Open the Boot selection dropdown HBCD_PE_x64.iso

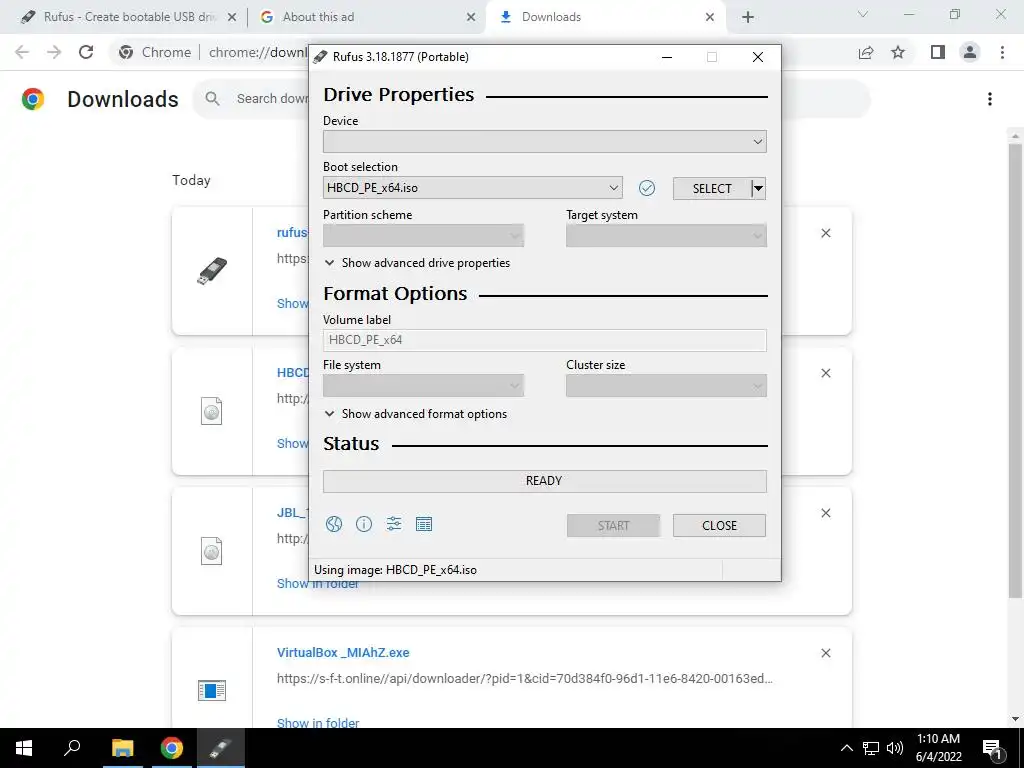(473, 188)
